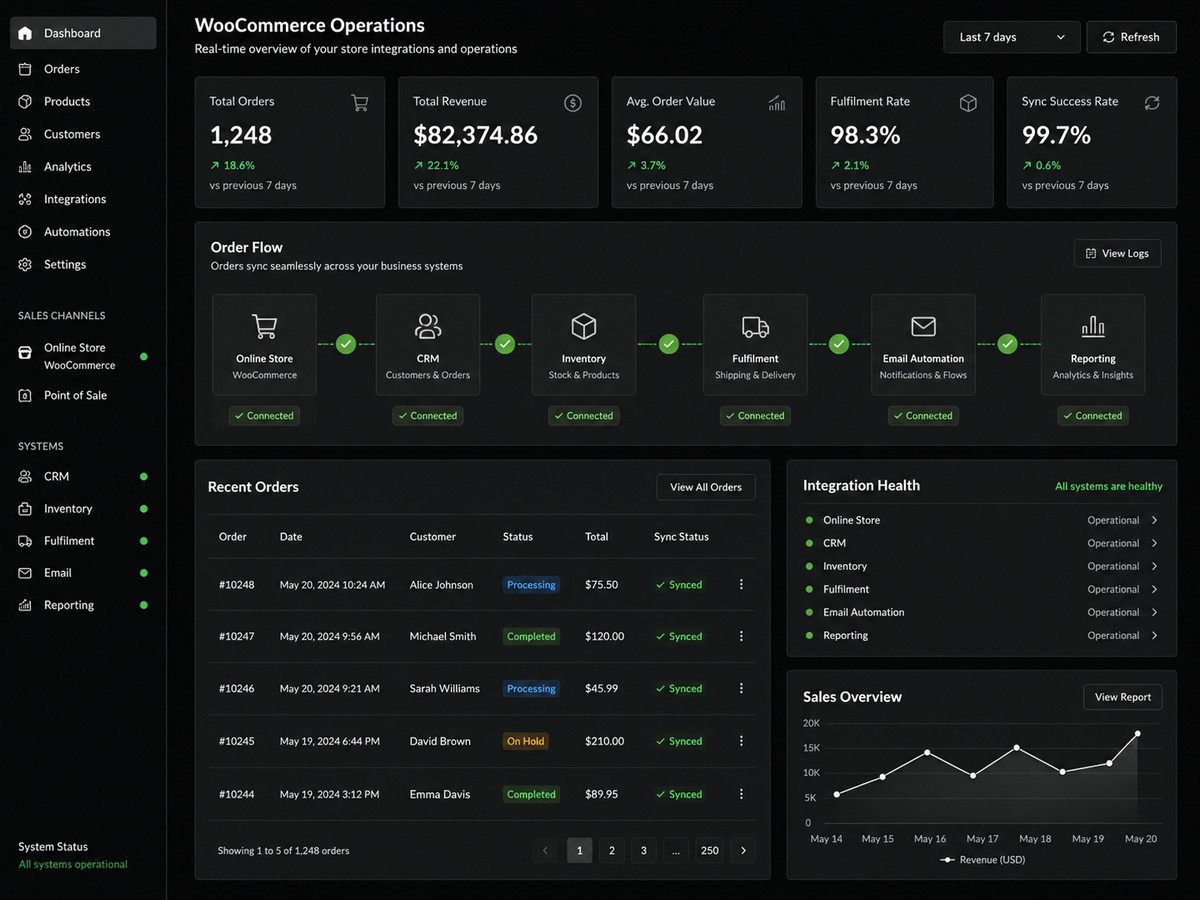Click the On Hold status for David Brown

pyautogui.click(x=526, y=741)
